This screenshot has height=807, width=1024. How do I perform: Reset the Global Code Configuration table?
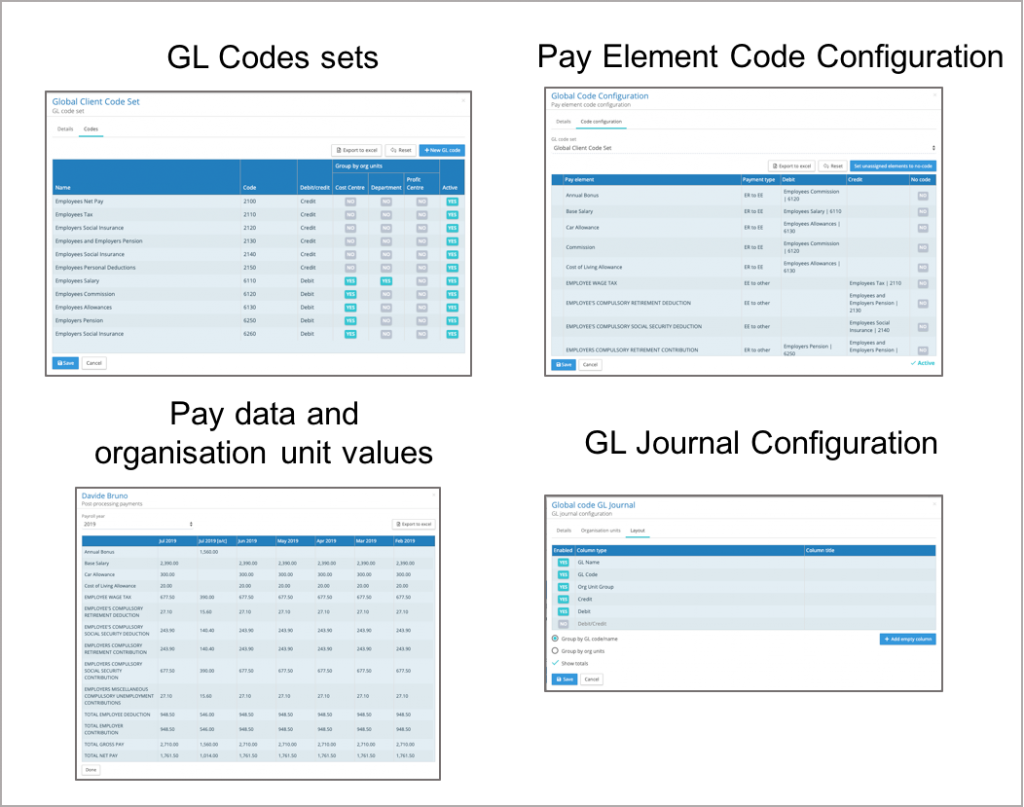[x=831, y=165]
